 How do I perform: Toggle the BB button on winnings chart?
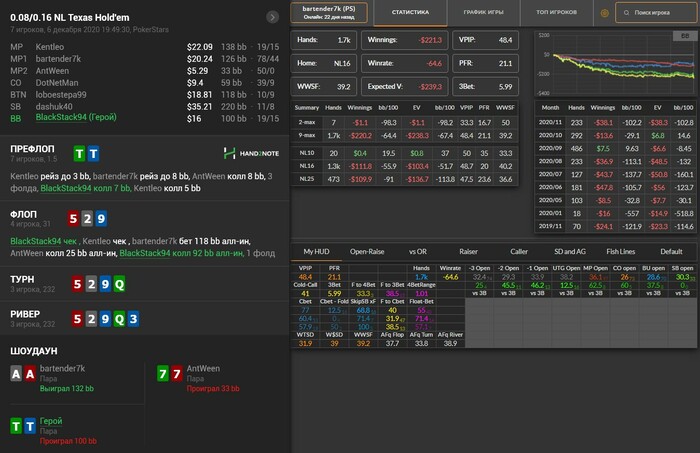point(685,36)
